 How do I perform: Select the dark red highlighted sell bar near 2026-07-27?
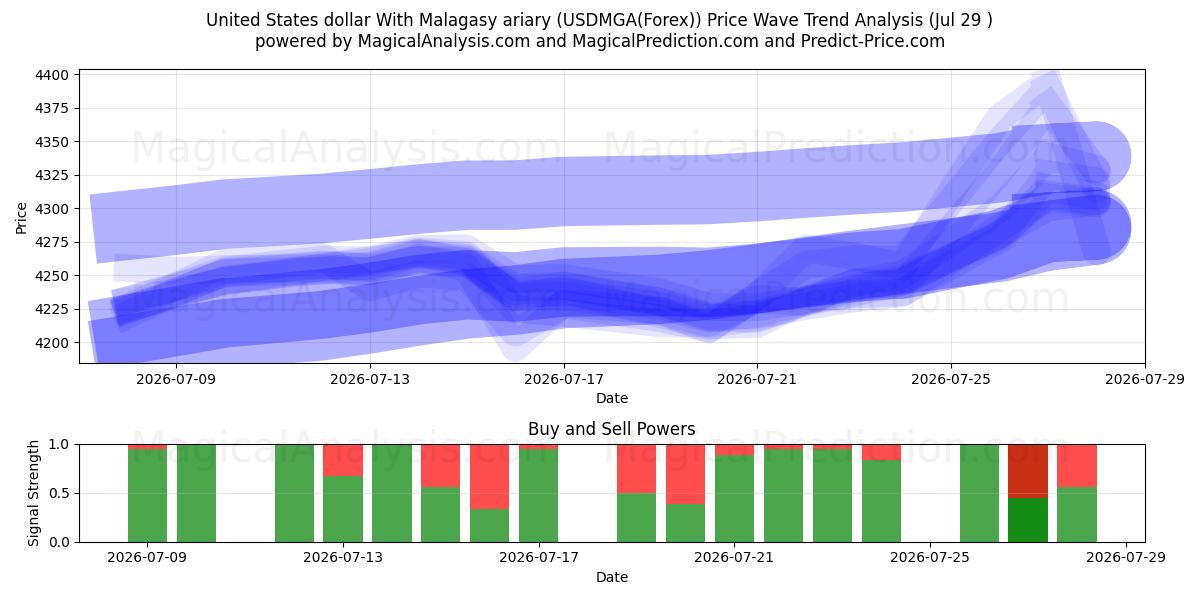click(x=1028, y=471)
